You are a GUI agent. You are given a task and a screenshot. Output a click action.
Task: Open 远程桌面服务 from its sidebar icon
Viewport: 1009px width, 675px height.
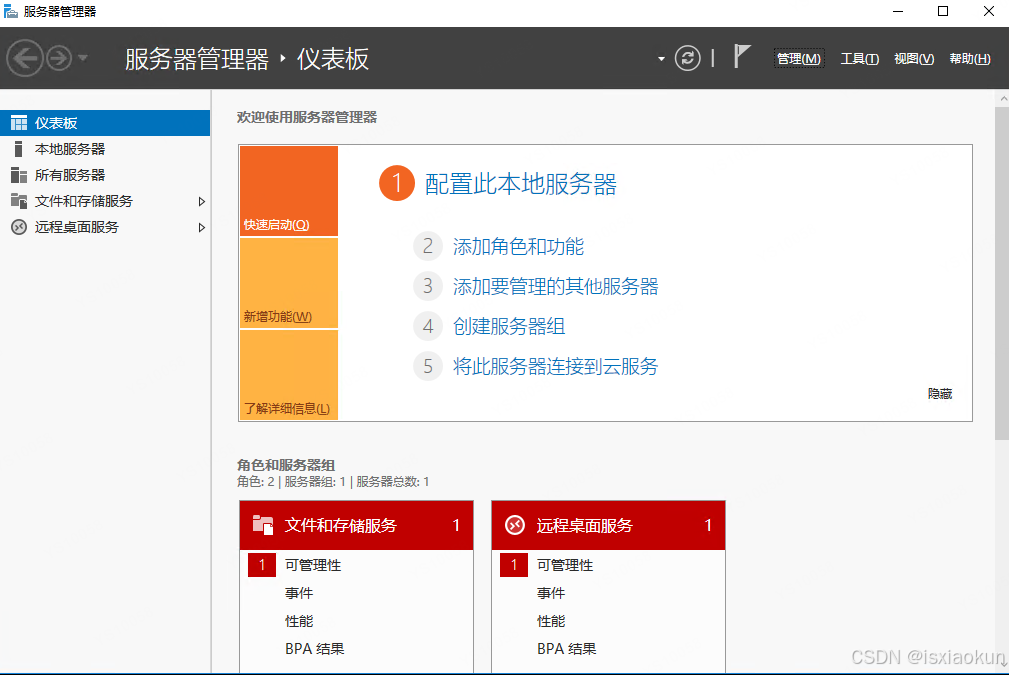click(16, 226)
